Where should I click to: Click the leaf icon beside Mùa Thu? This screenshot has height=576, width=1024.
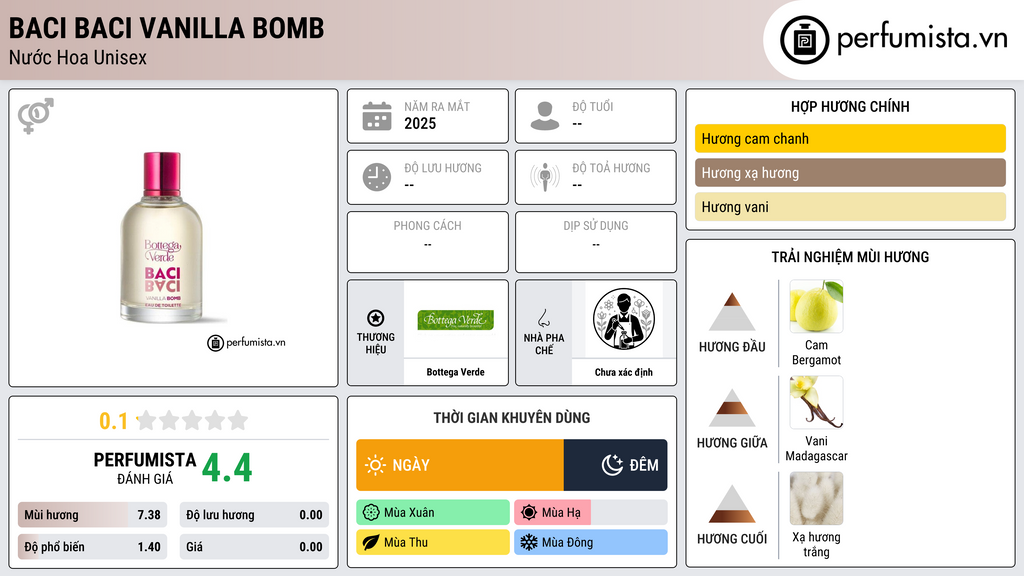(371, 542)
